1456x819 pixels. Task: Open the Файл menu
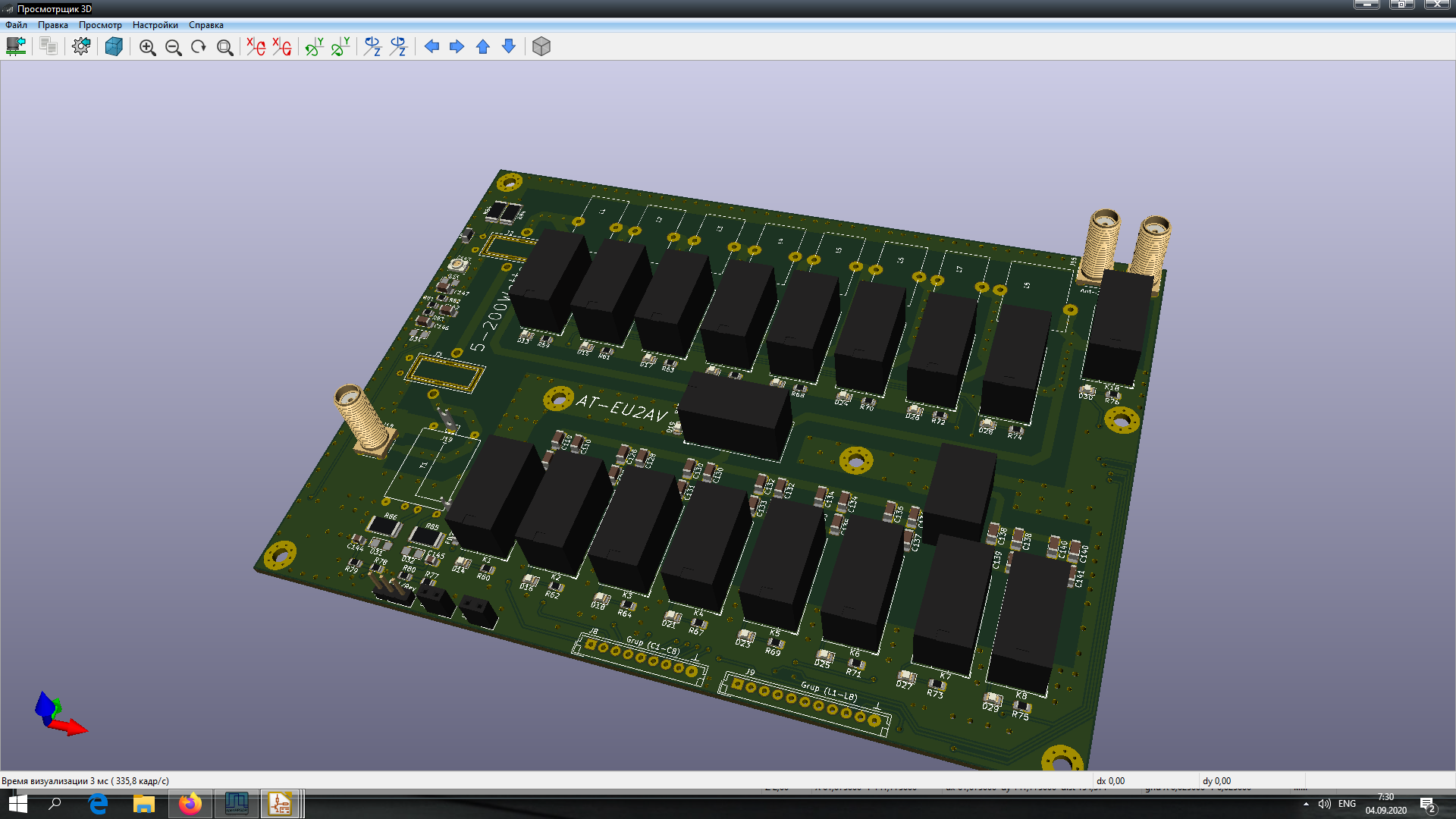(16, 25)
